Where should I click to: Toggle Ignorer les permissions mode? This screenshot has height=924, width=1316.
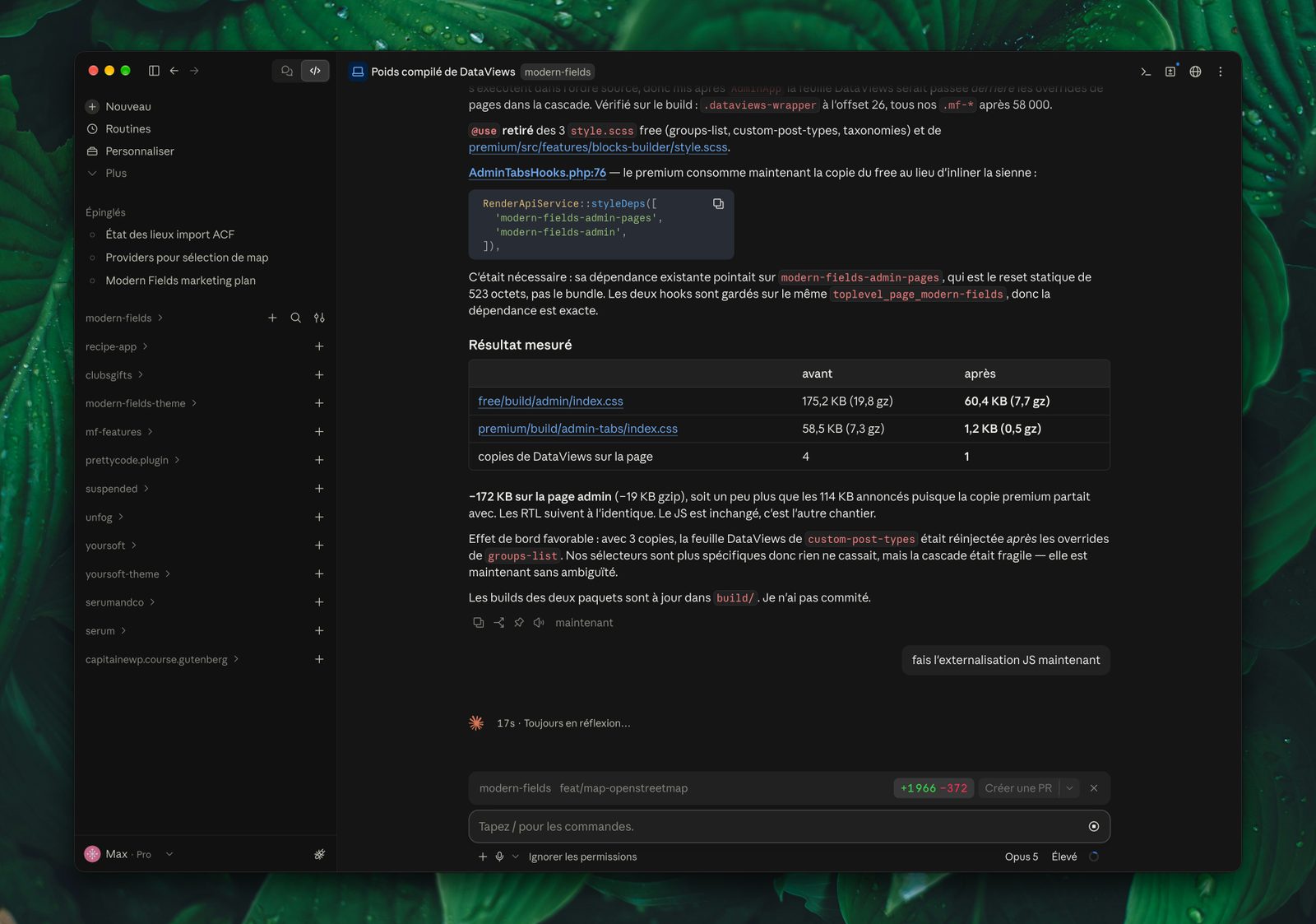coord(582,857)
